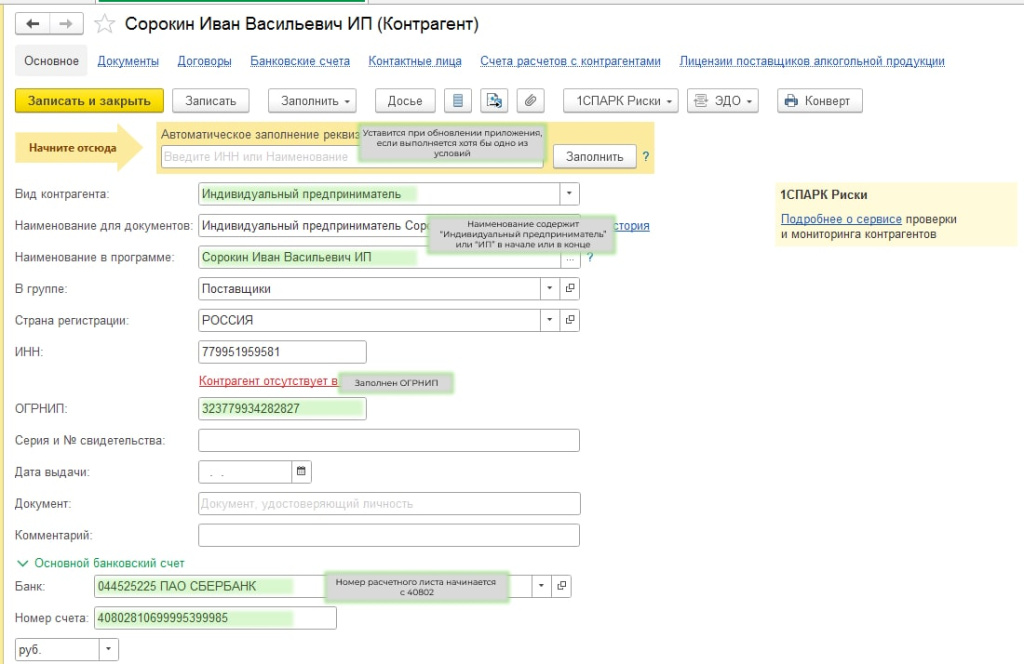The width and height of the screenshot is (1024, 664).
Task: Switch to the Договоры tab
Action: (x=204, y=61)
